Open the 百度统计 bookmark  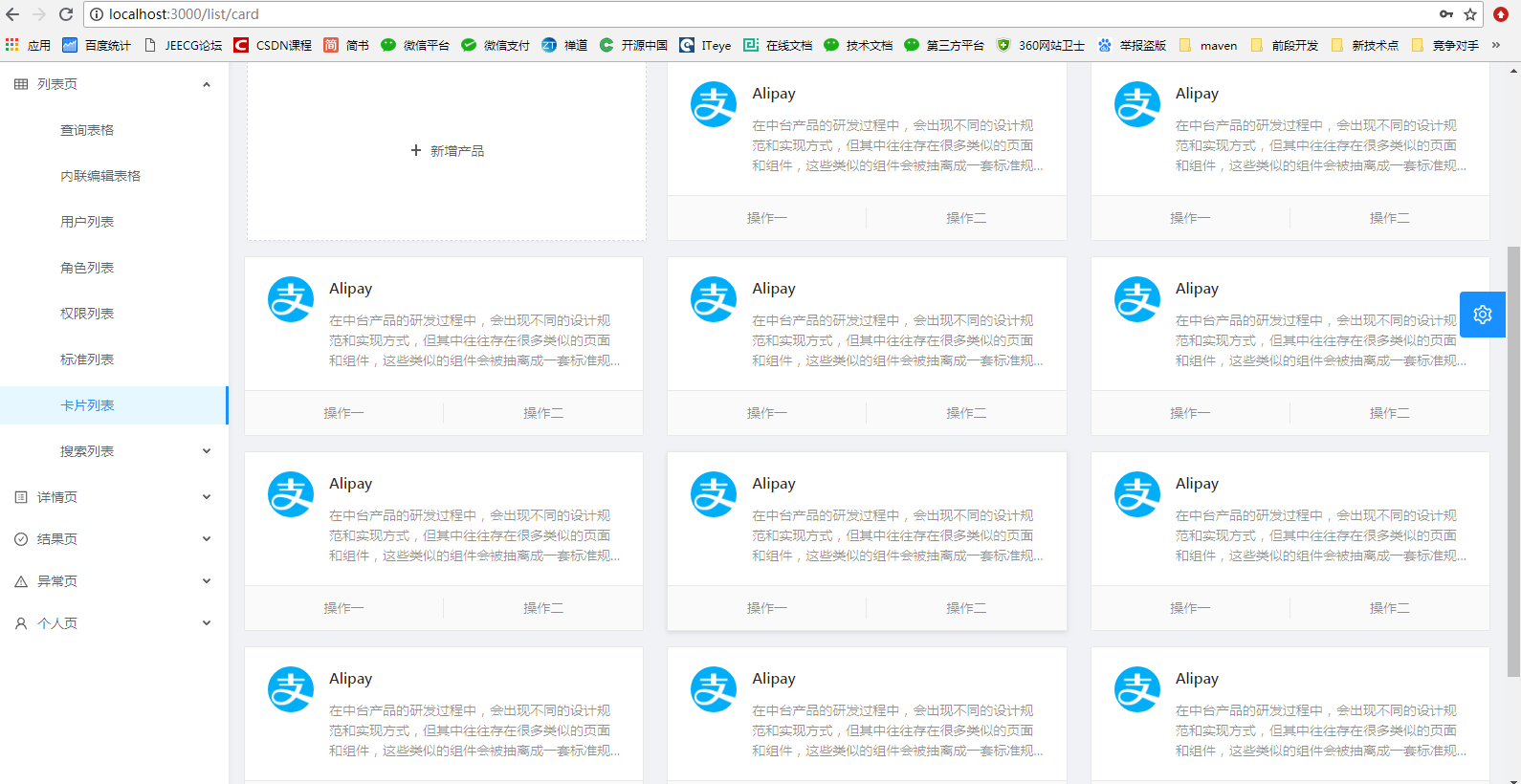pyautogui.click(x=97, y=45)
